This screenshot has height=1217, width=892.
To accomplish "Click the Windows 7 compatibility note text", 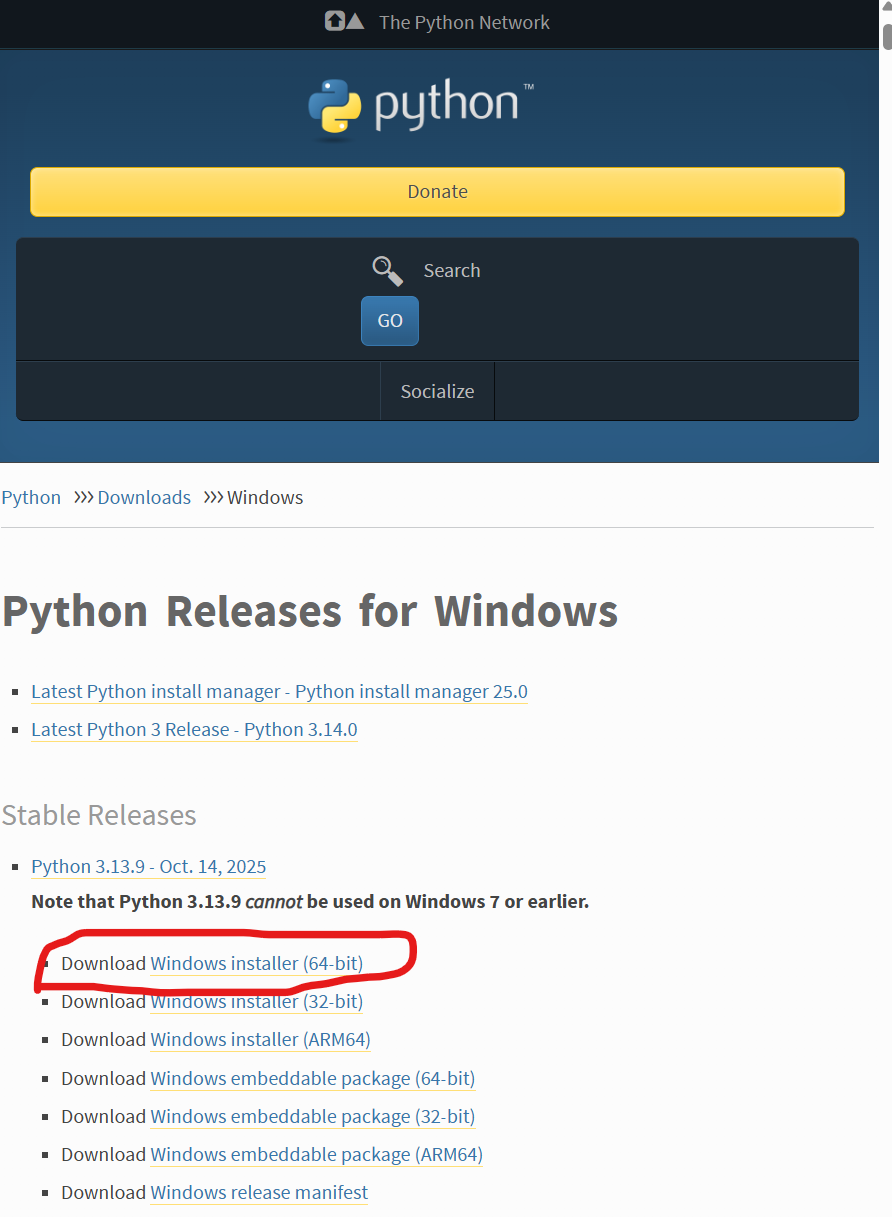I will [x=310, y=902].
